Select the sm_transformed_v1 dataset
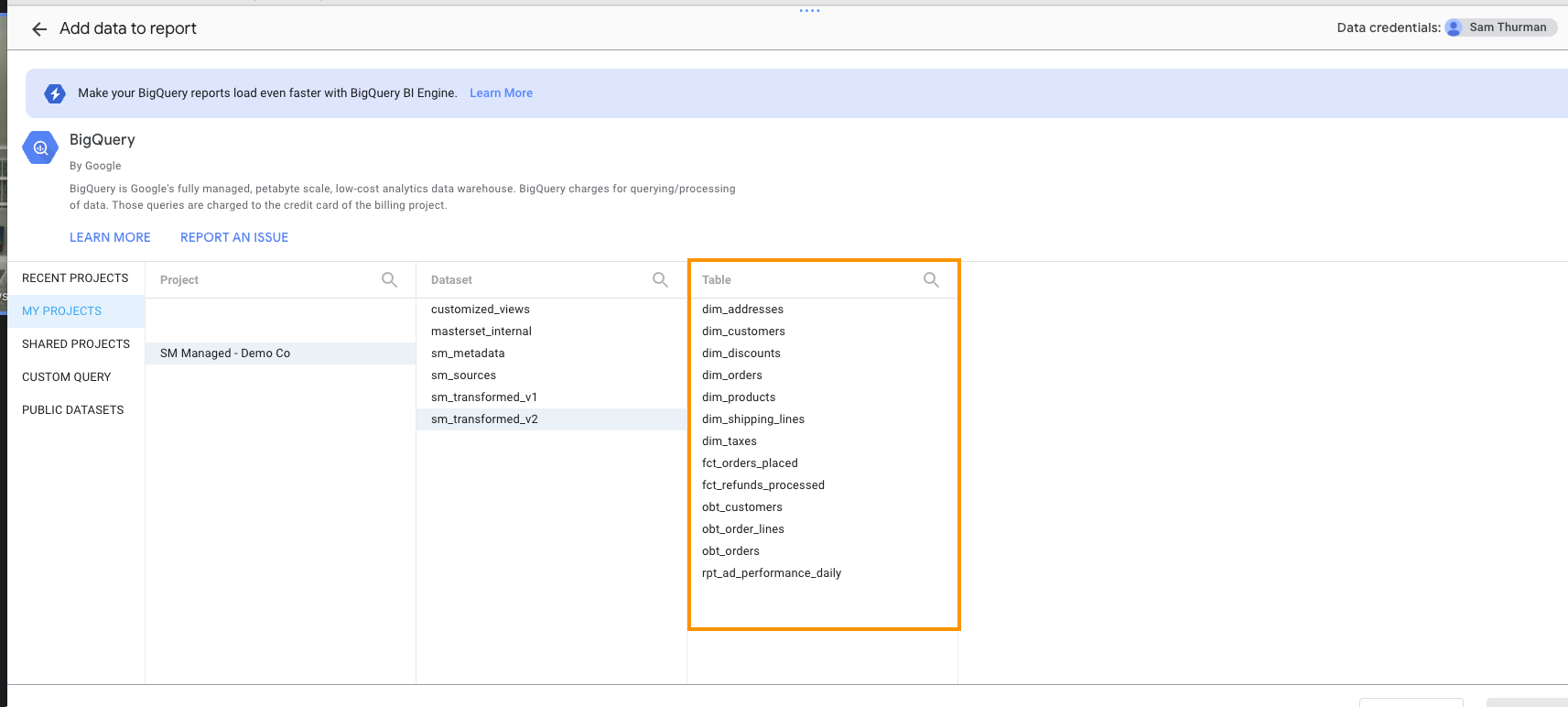Image resolution: width=1568 pixels, height=707 pixels. pyautogui.click(x=551, y=397)
